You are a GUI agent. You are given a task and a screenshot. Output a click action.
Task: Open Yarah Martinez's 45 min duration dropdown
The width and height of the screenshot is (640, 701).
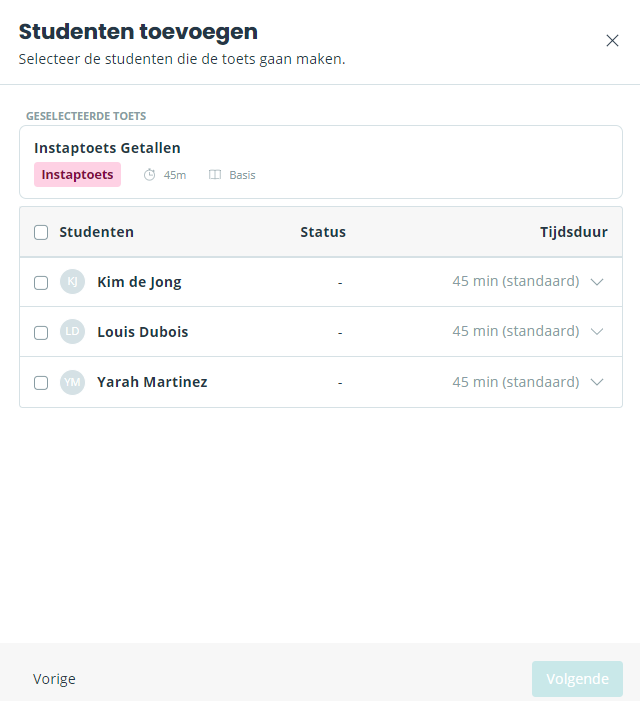click(x=528, y=382)
